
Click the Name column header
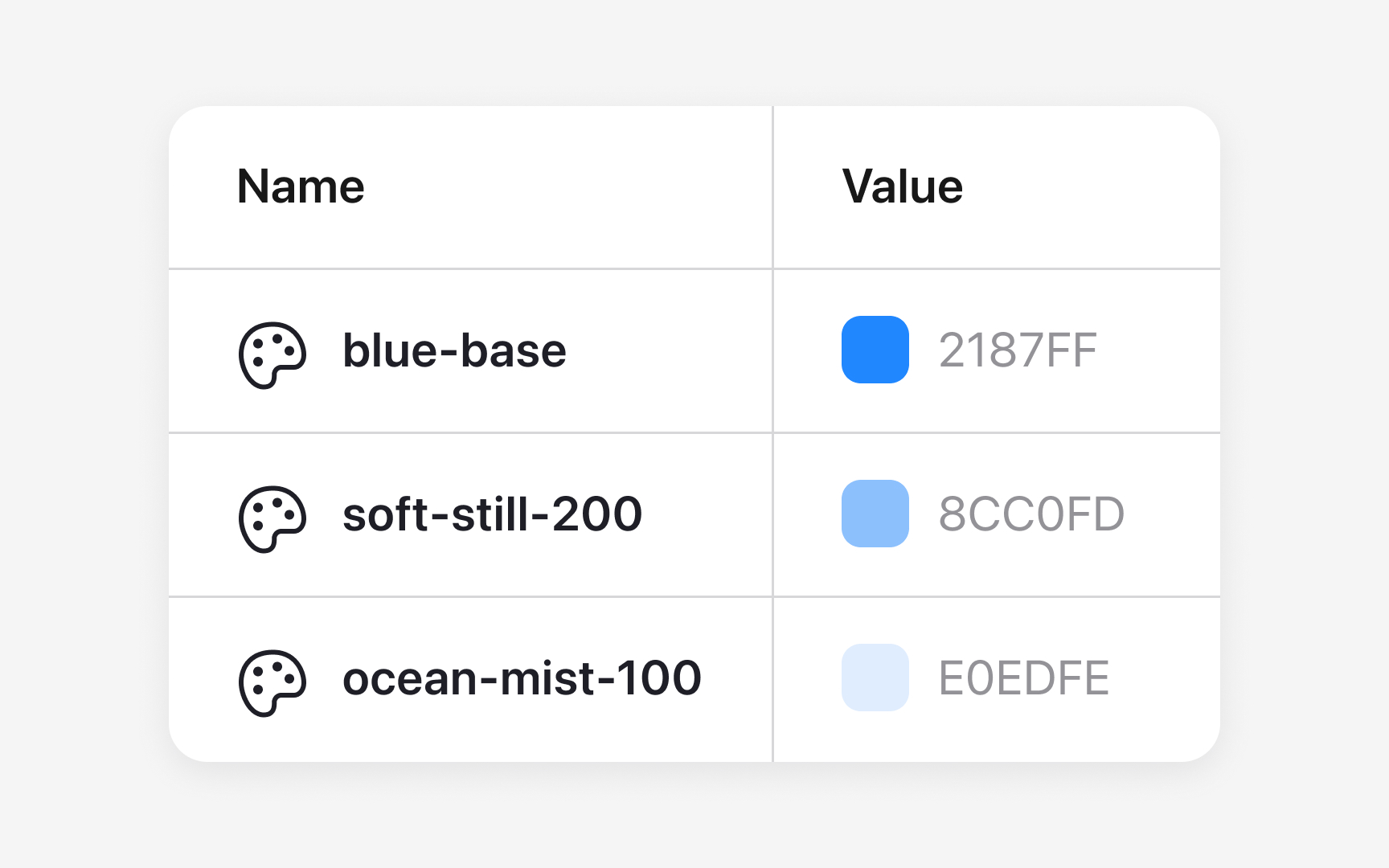point(301,186)
